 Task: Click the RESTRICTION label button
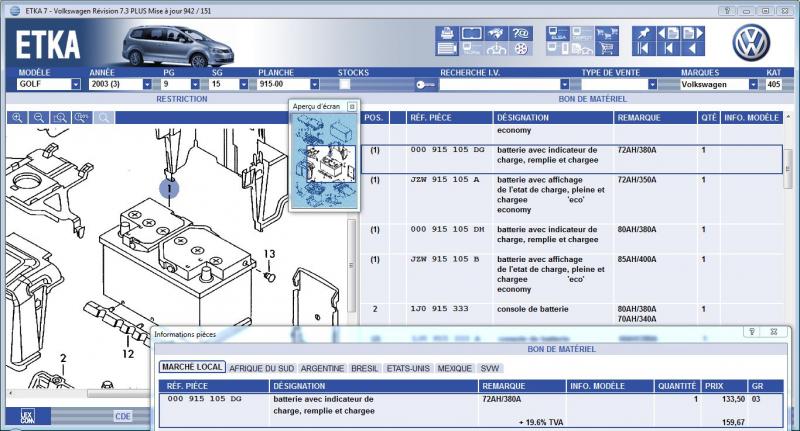pyautogui.click(x=182, y=99)
